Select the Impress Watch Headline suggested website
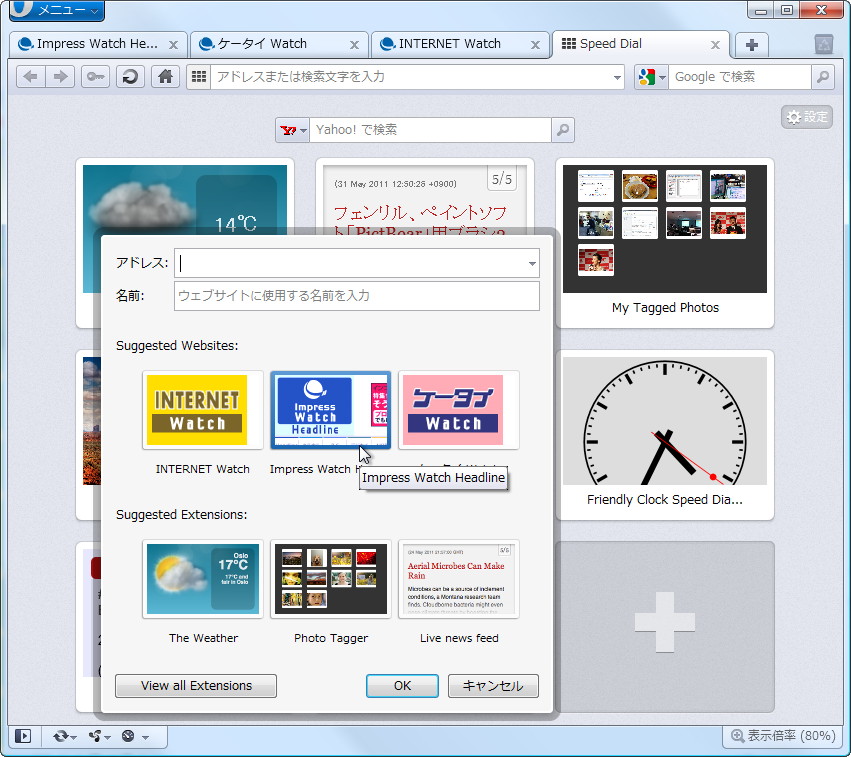 [x=331, y=410]
